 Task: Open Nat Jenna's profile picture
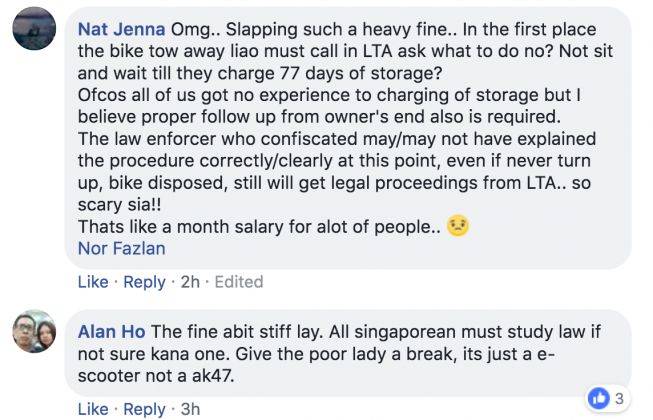pos(33,29)
